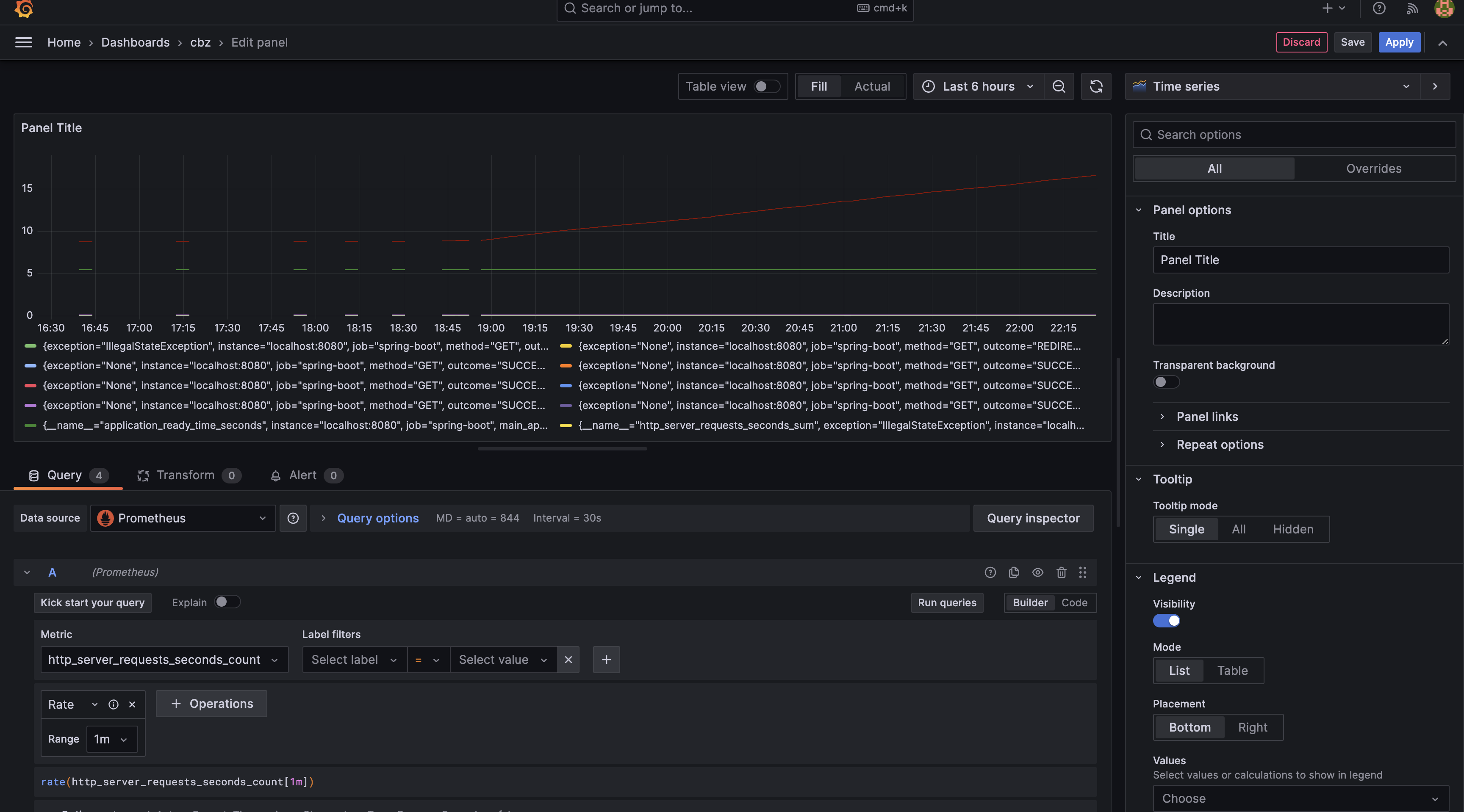The width and height of the screenshot is (1464, 812).
Task: Click Kick start your query
Action: click(93, 602)
